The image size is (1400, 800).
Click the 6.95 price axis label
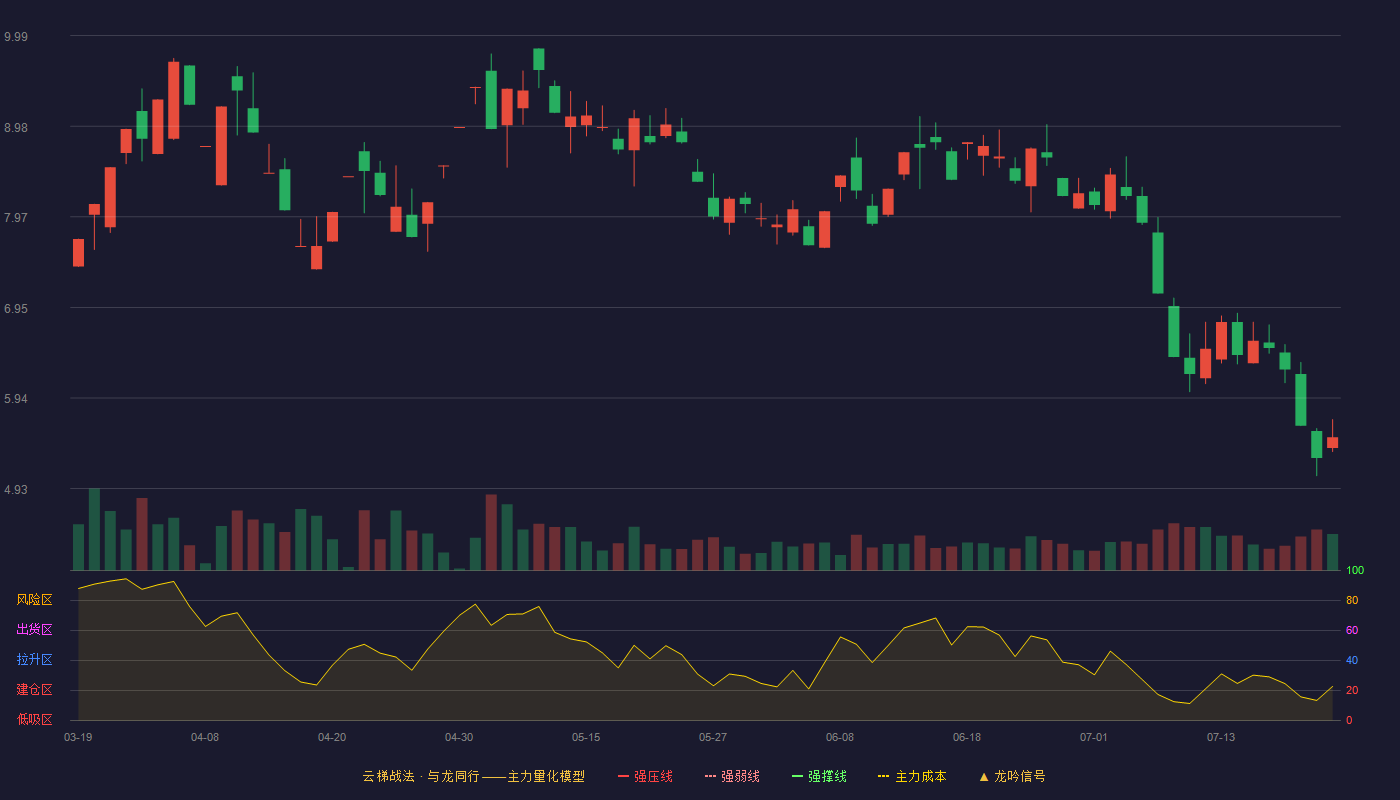16,309
